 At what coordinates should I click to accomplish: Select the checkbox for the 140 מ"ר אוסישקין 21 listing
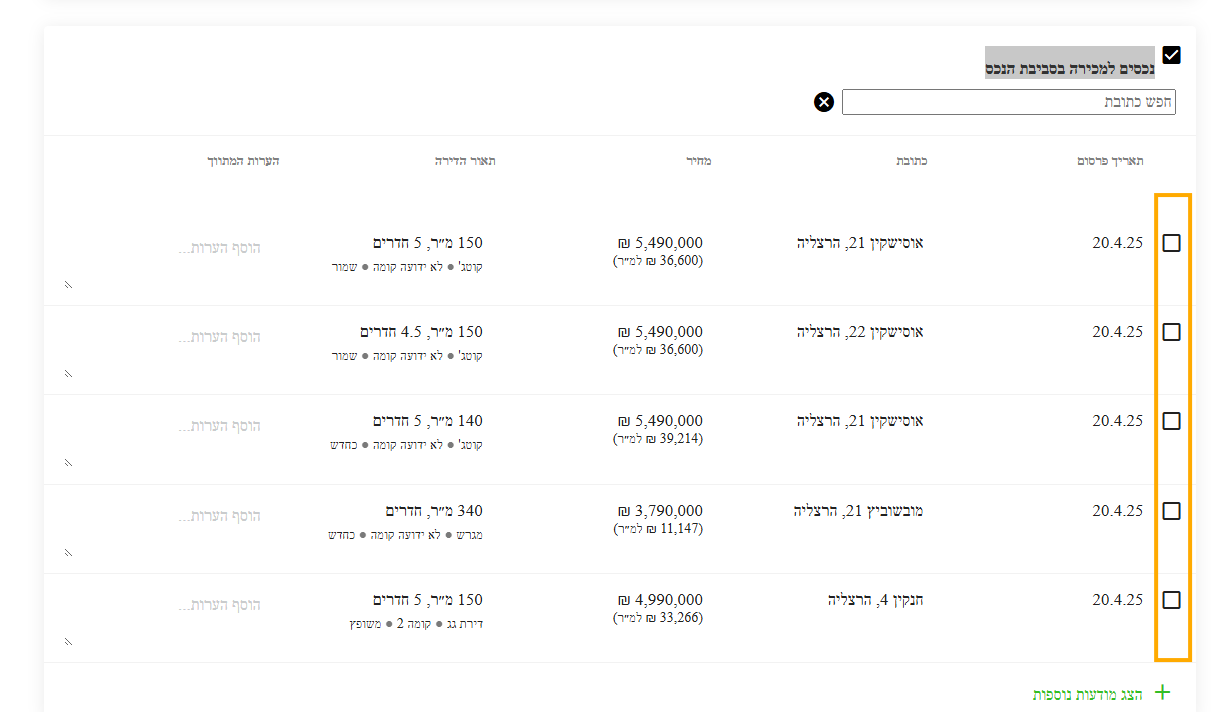click(x=1171, y=421)
